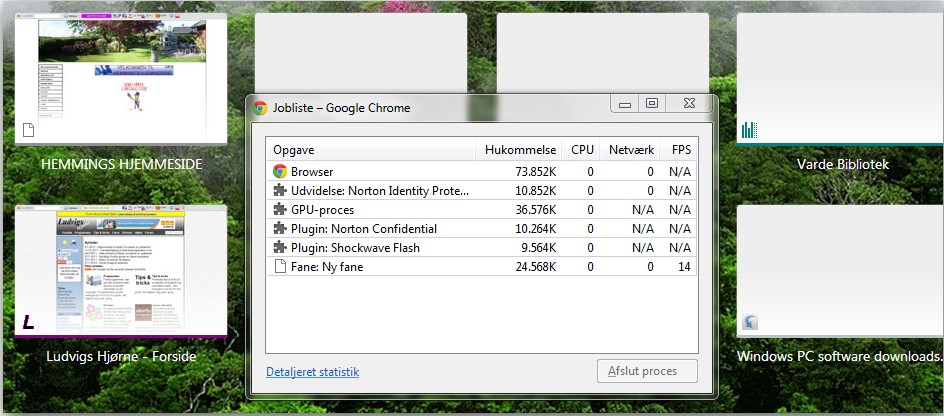
Task: Click puzzle icon beside Plugin: Norton Confidential
Action: click(x=279, y=229)
